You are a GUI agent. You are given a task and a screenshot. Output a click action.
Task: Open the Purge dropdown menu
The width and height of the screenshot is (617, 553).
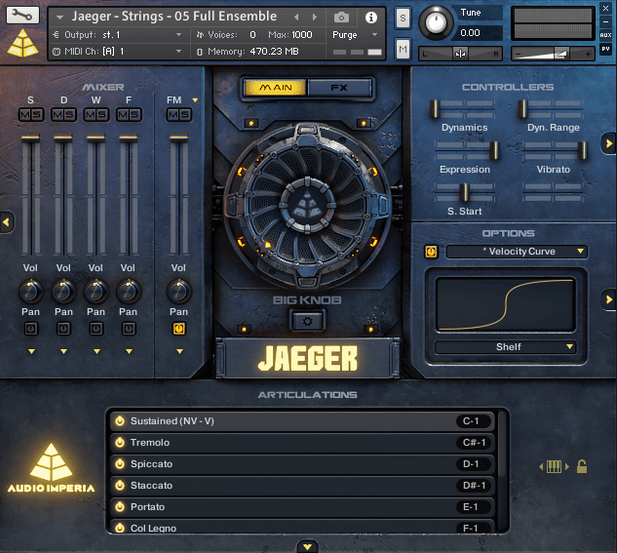pos(355,35)
